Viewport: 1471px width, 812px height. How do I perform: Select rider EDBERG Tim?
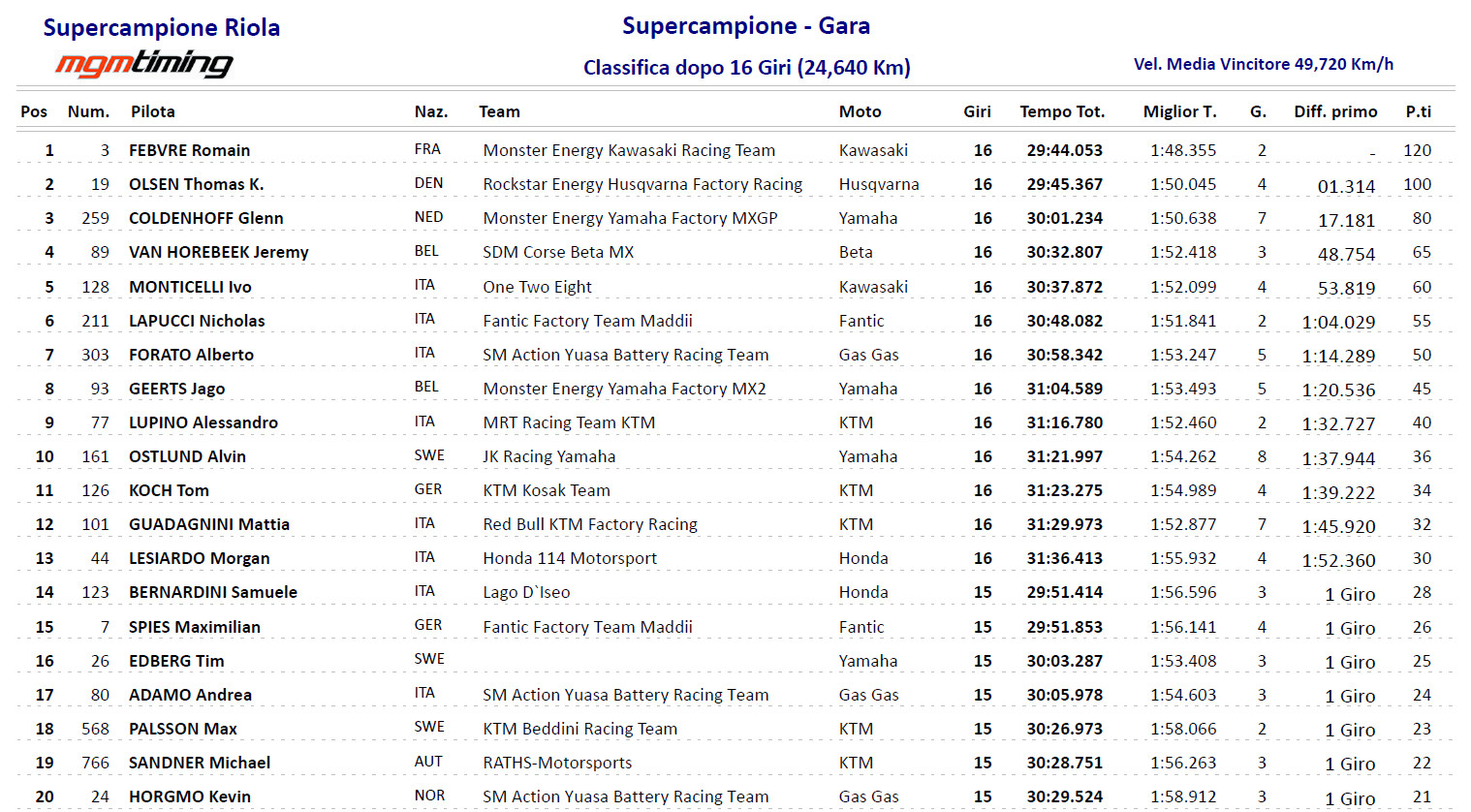point(176,661)
